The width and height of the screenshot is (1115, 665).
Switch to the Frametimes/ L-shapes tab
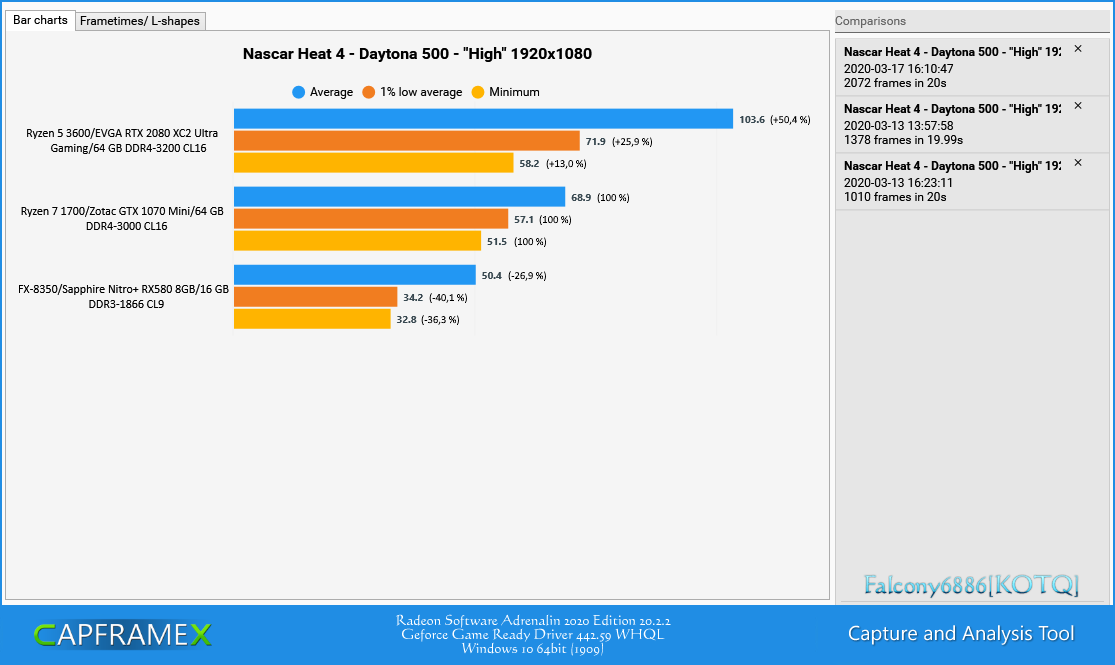140,21
